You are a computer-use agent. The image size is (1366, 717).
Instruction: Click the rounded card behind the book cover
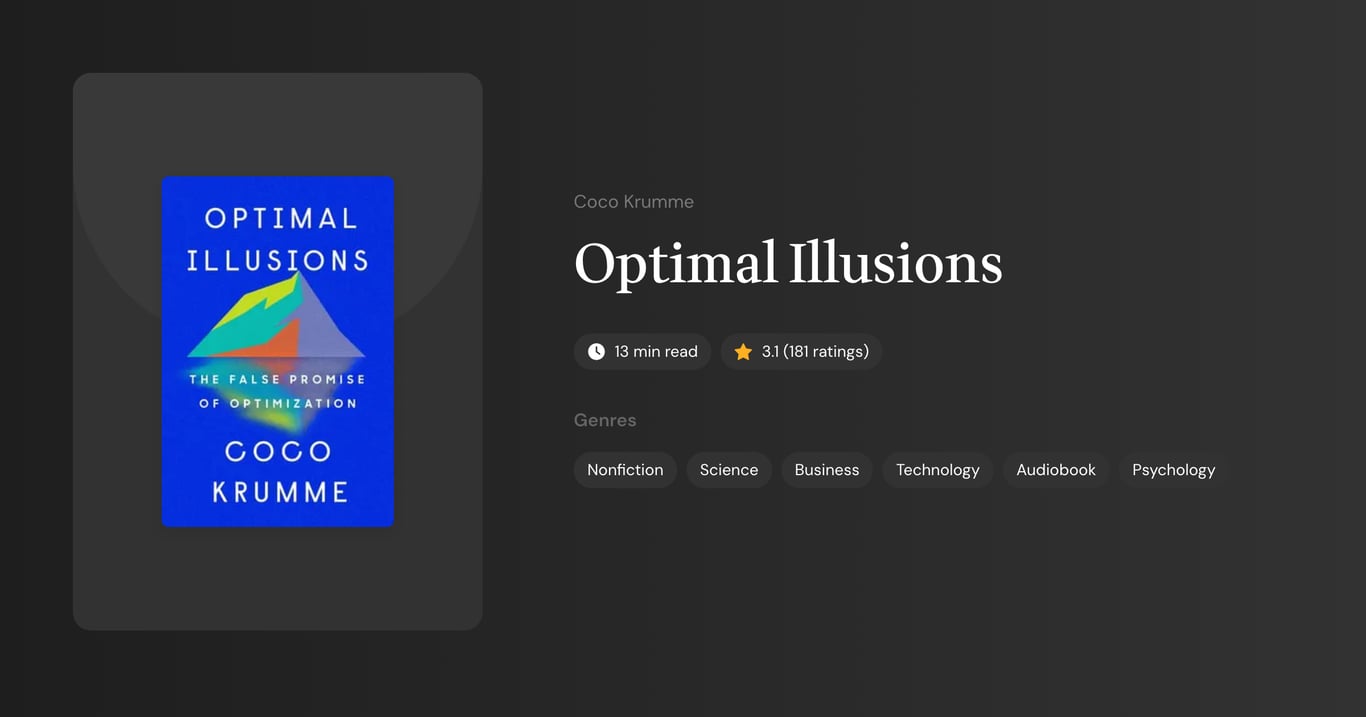pyautogui.click(x=277, y=580)
